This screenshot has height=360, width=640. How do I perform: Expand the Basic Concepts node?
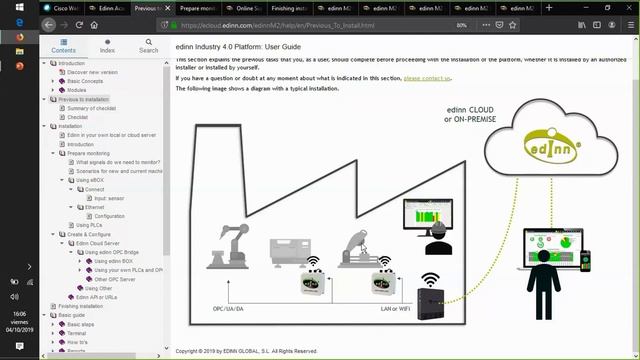pos(53,81)
